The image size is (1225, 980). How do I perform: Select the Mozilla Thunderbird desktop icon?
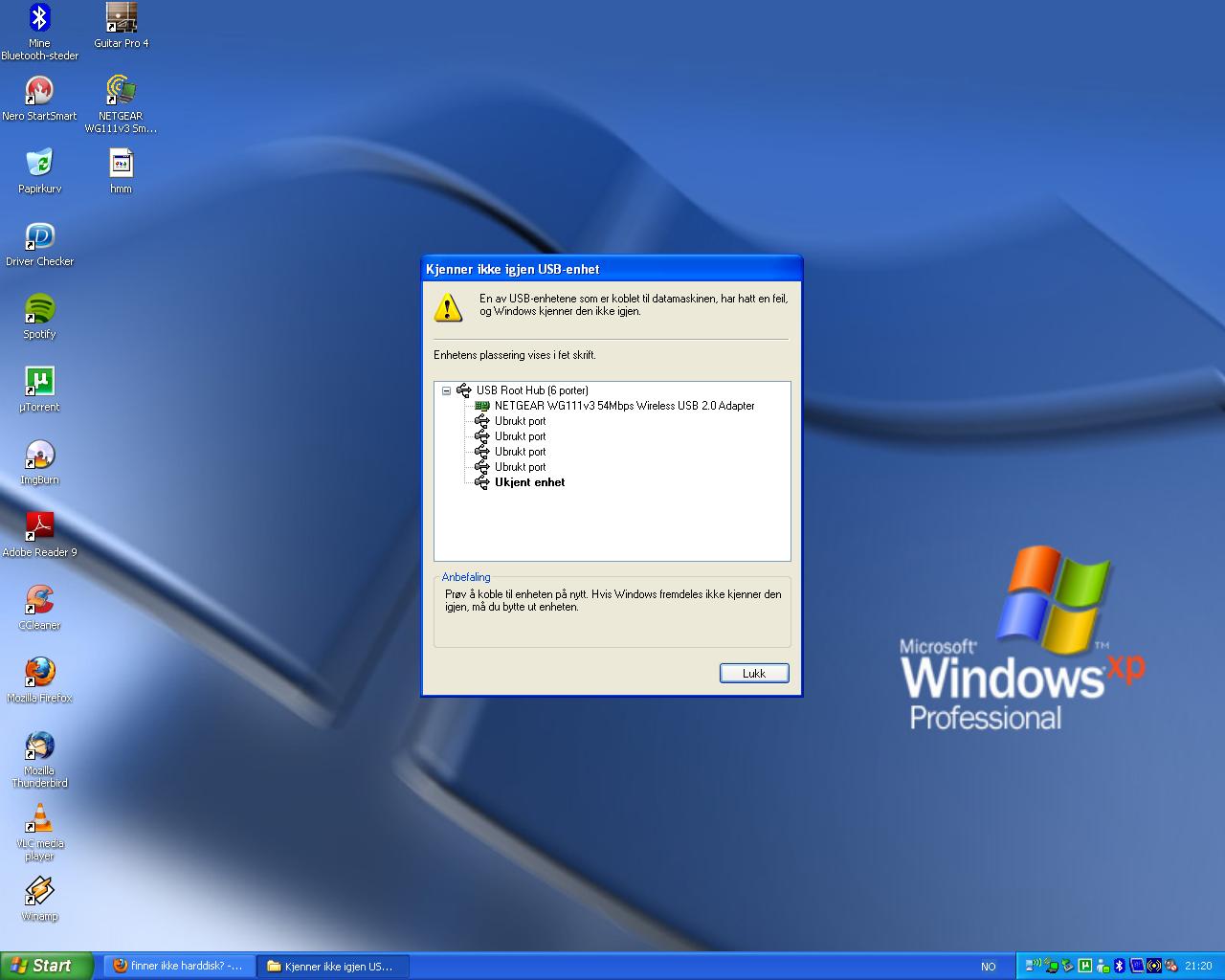[x=39, y=760]
